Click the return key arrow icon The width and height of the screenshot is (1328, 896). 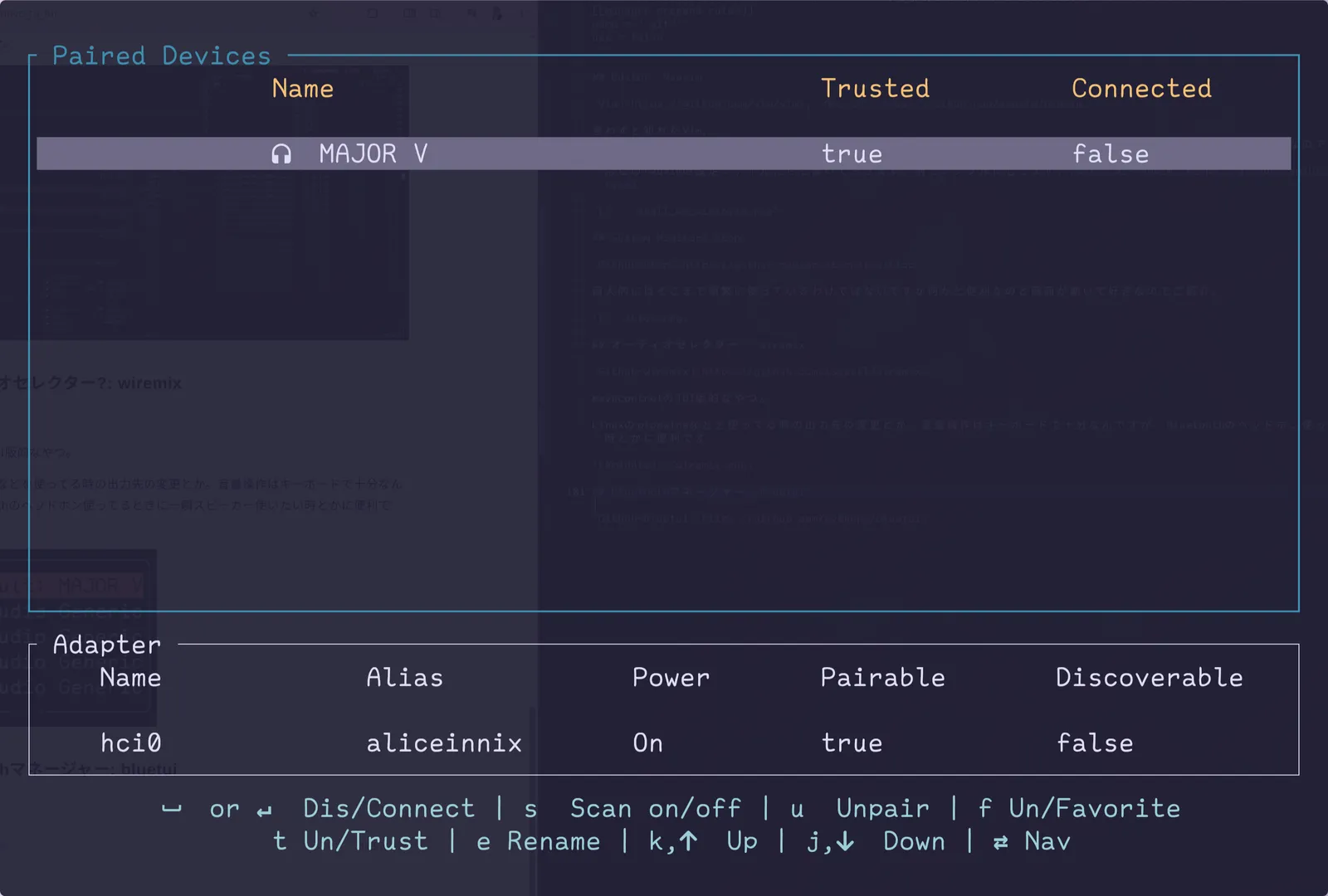click(x=264, y=811)
